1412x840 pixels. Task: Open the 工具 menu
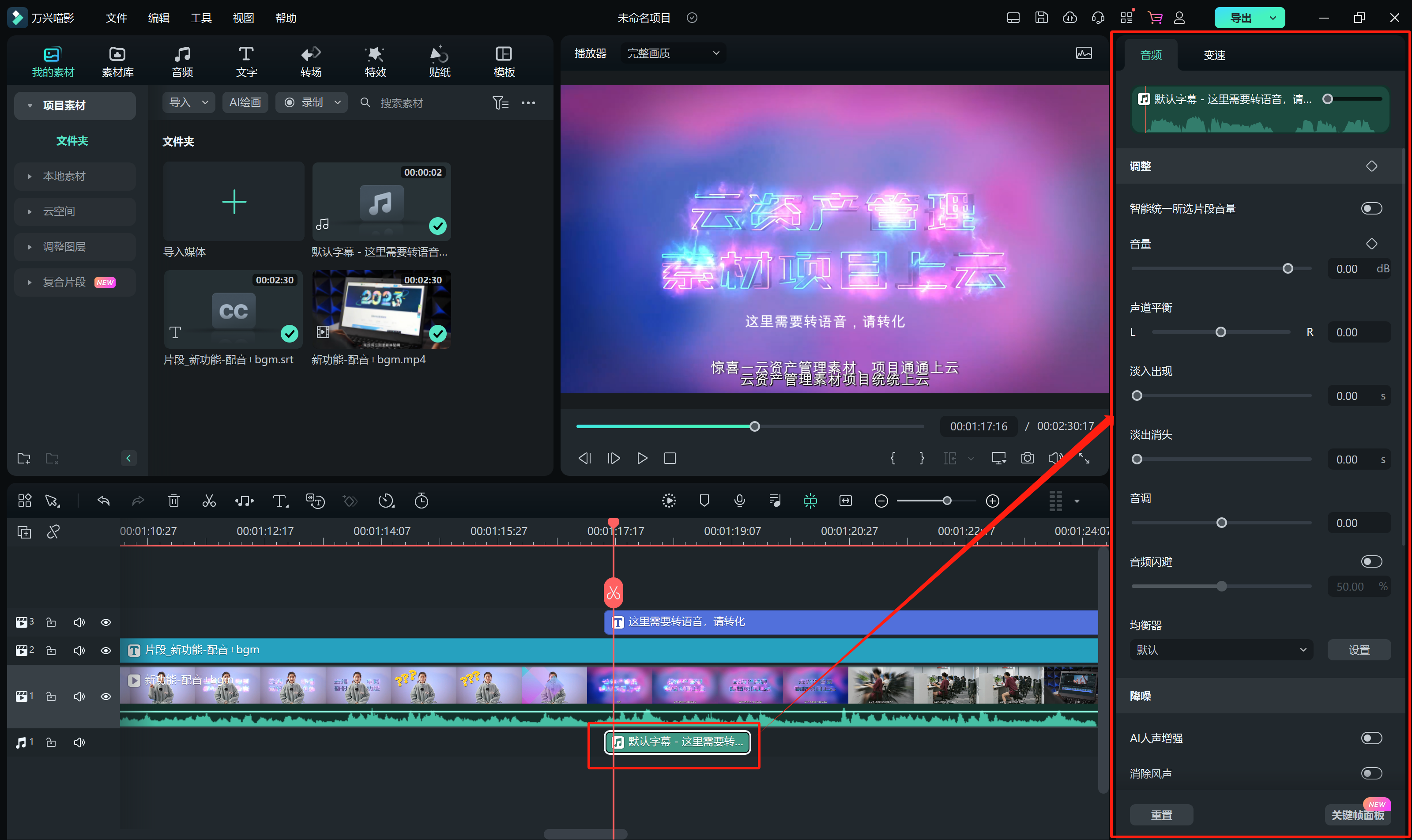pos(201,18)
